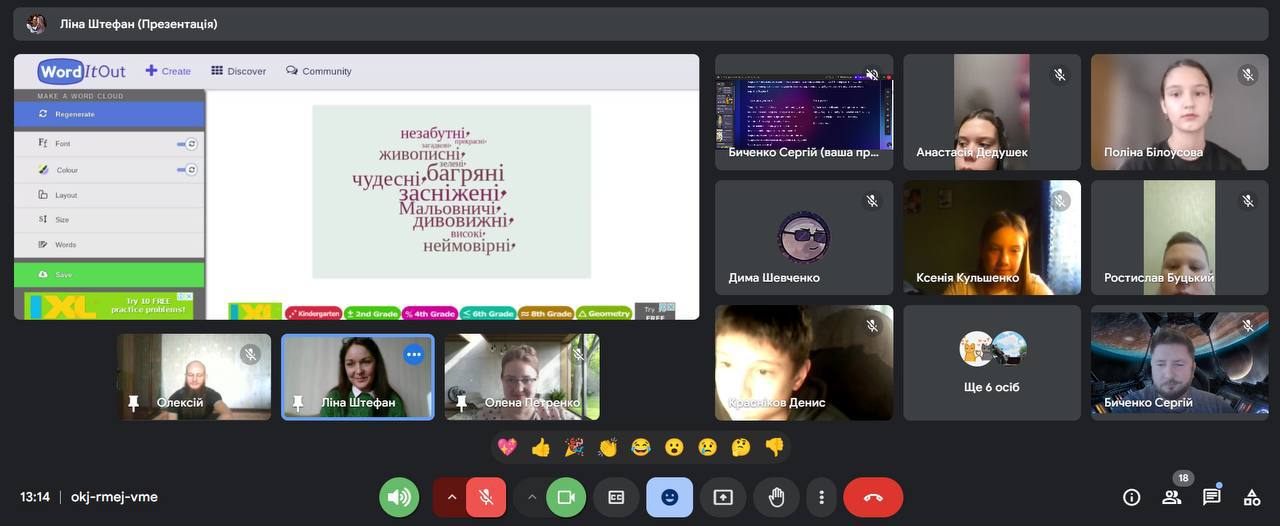
Task: Expand audio settings arrow beside microphone
Action: [451, 497]
